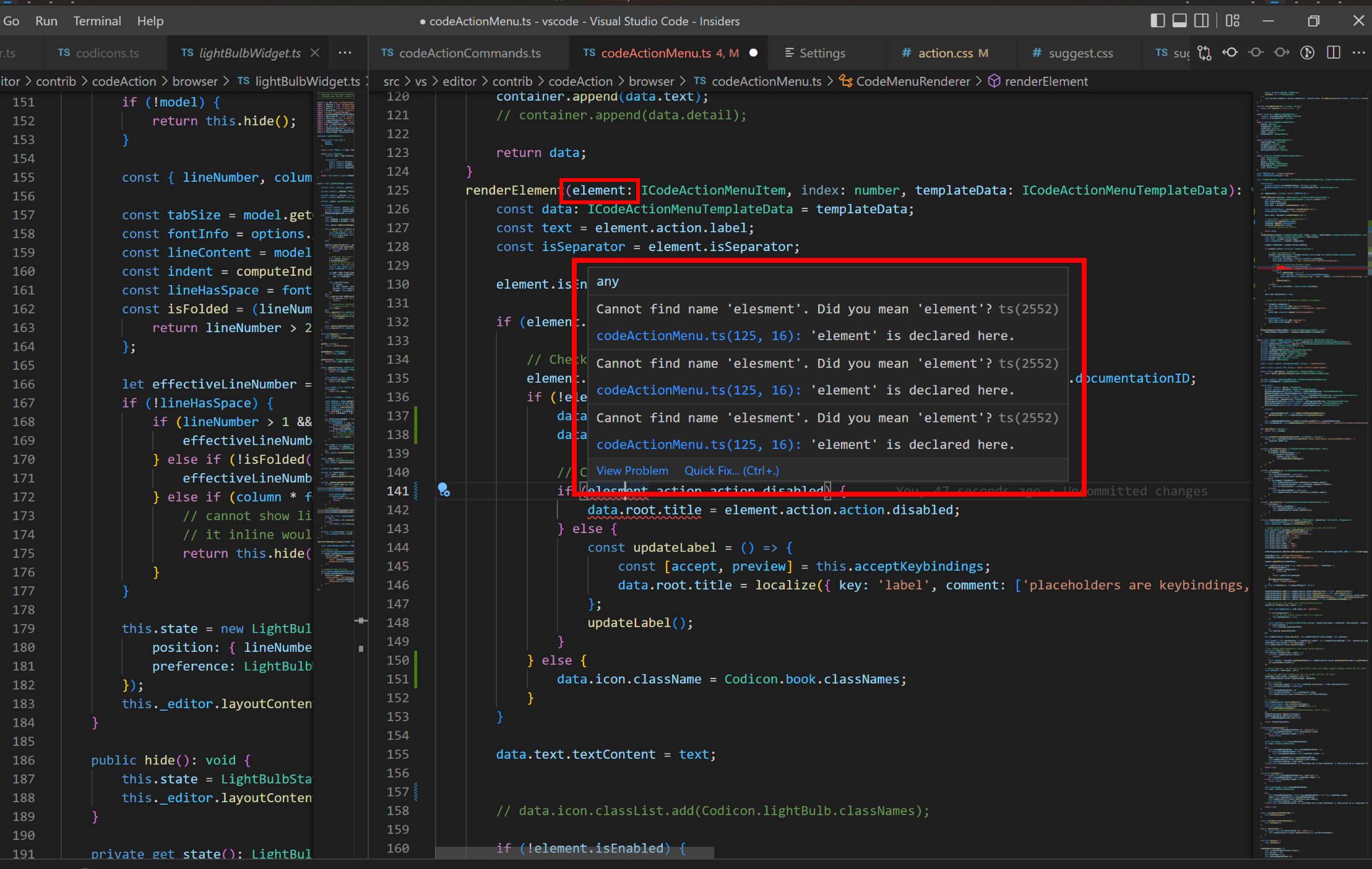Open left editor group's more actions menu
This screenshot has width=1372, height=869.
[345, 53]
